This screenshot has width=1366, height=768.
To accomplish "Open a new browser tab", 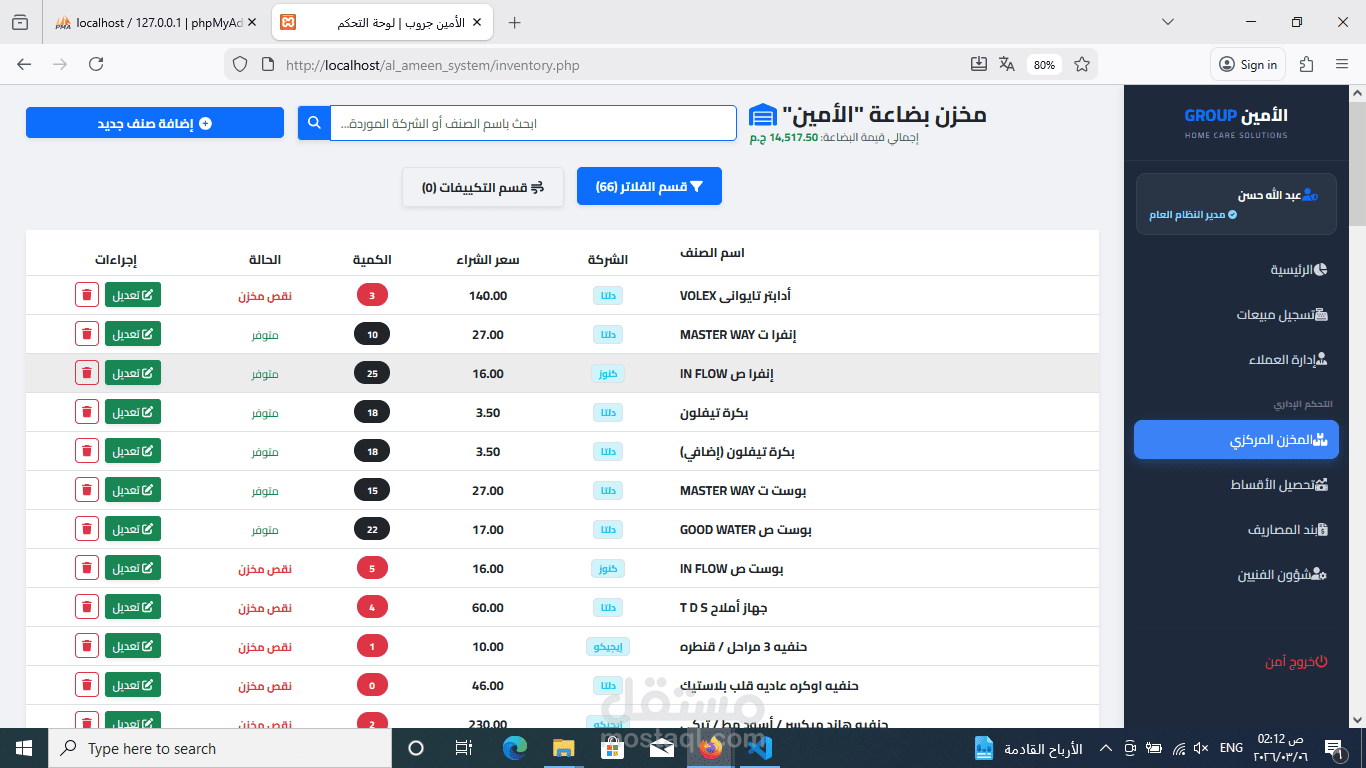I will point(514,22).
